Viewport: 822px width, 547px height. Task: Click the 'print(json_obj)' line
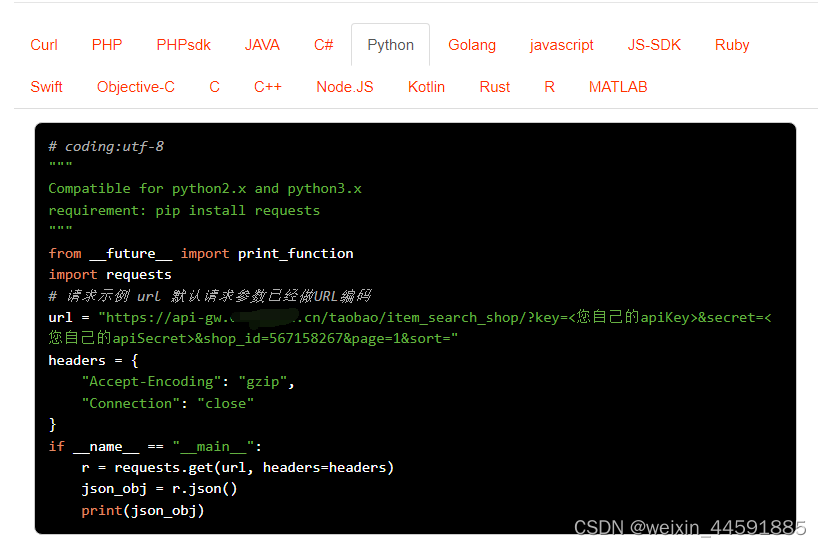(143, 511)
